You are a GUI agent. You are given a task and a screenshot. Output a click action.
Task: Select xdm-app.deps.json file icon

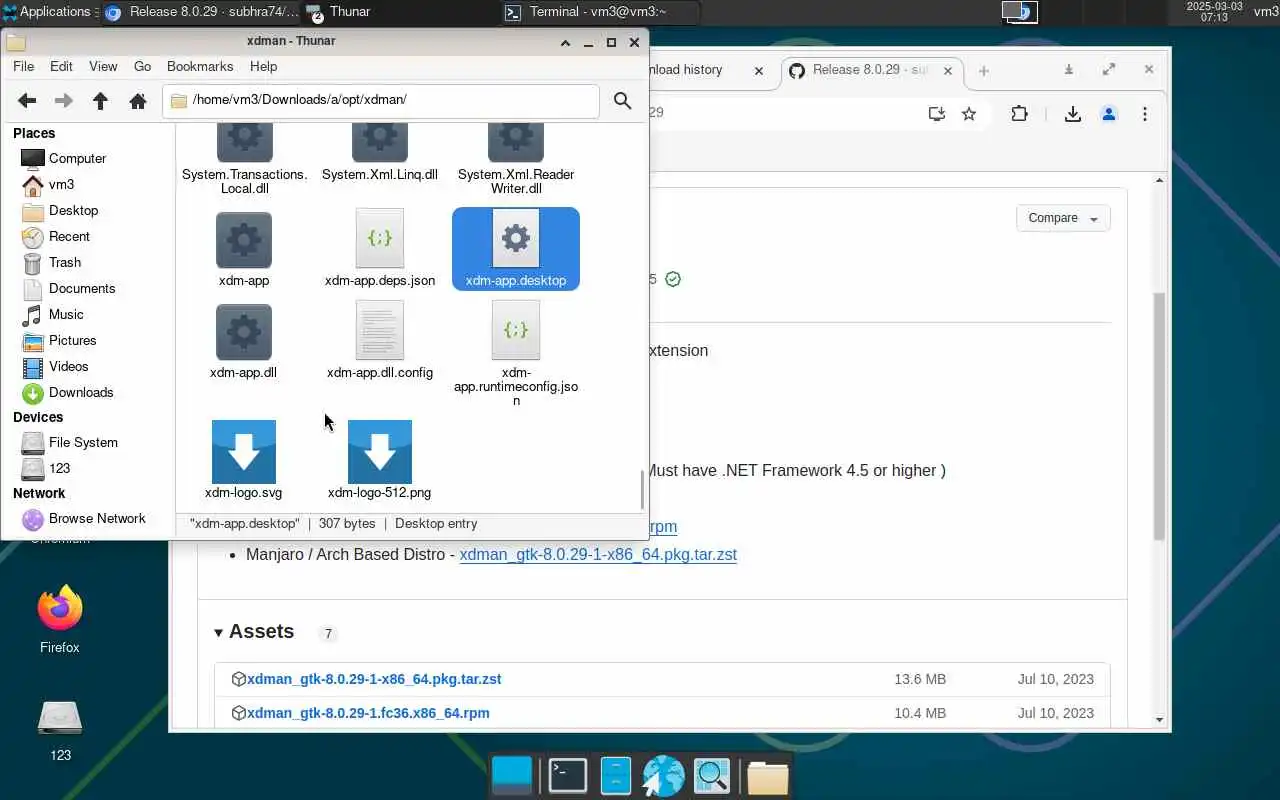click(380, 238)
